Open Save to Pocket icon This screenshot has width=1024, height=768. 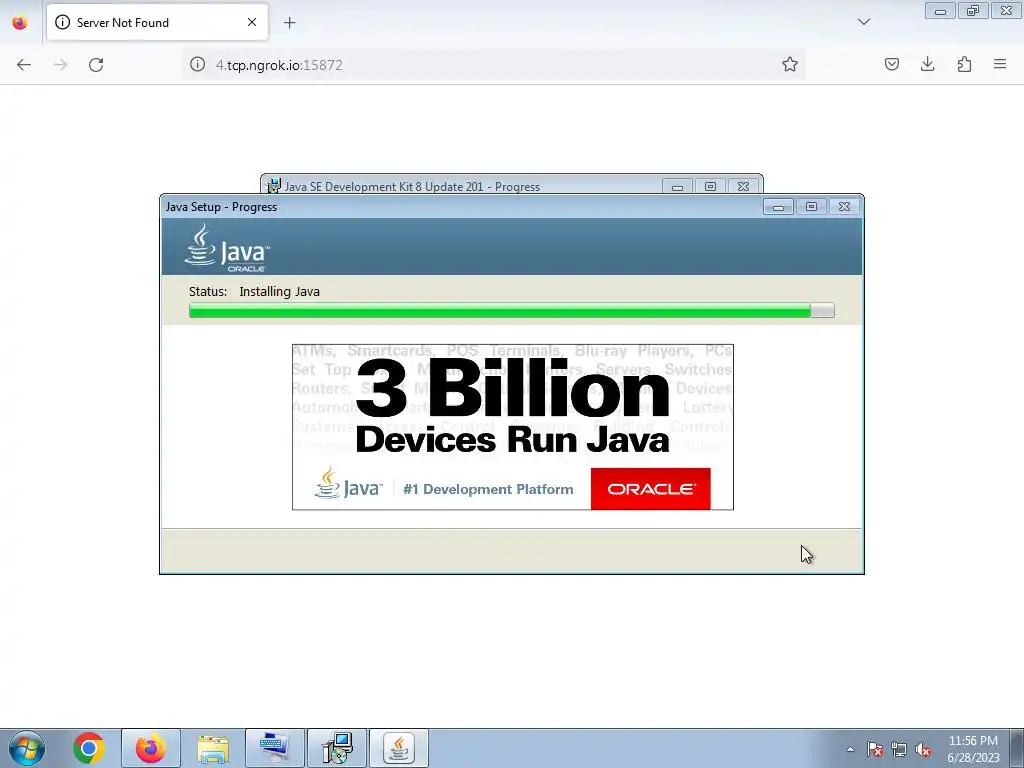tap(891, 64)
